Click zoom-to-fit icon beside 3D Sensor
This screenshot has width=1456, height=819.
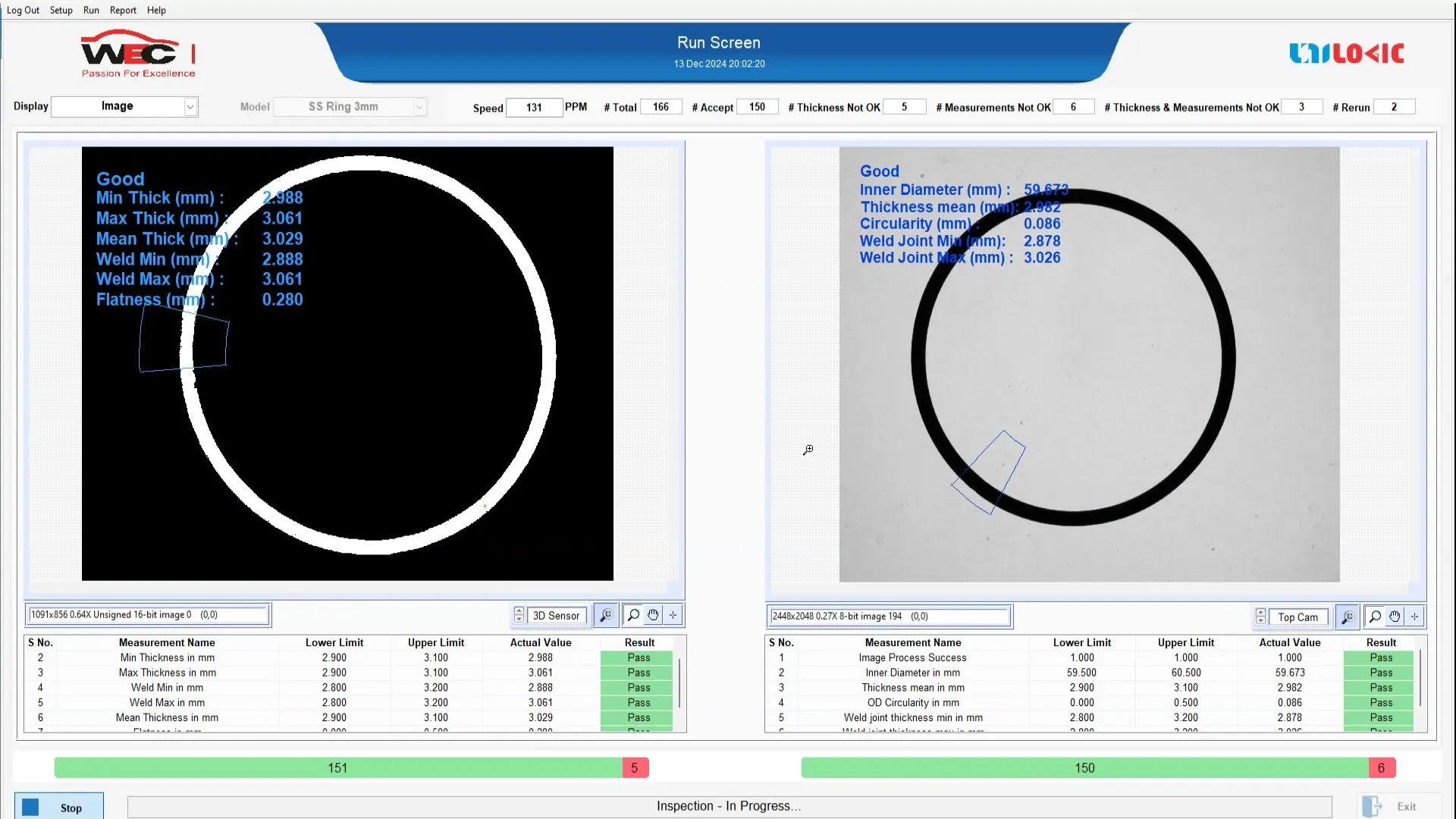tap(606, 616)
